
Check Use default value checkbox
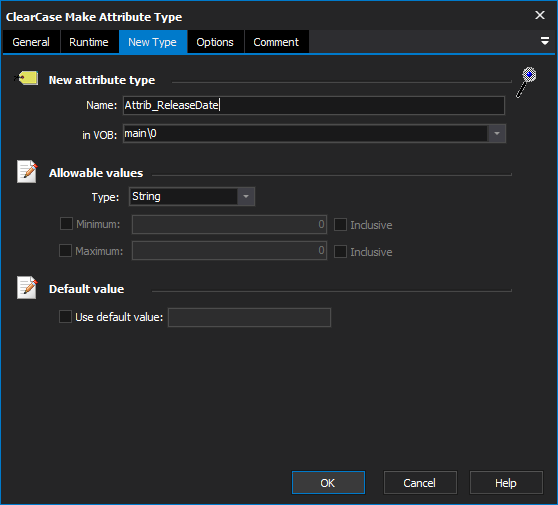[x=65, y=316]
